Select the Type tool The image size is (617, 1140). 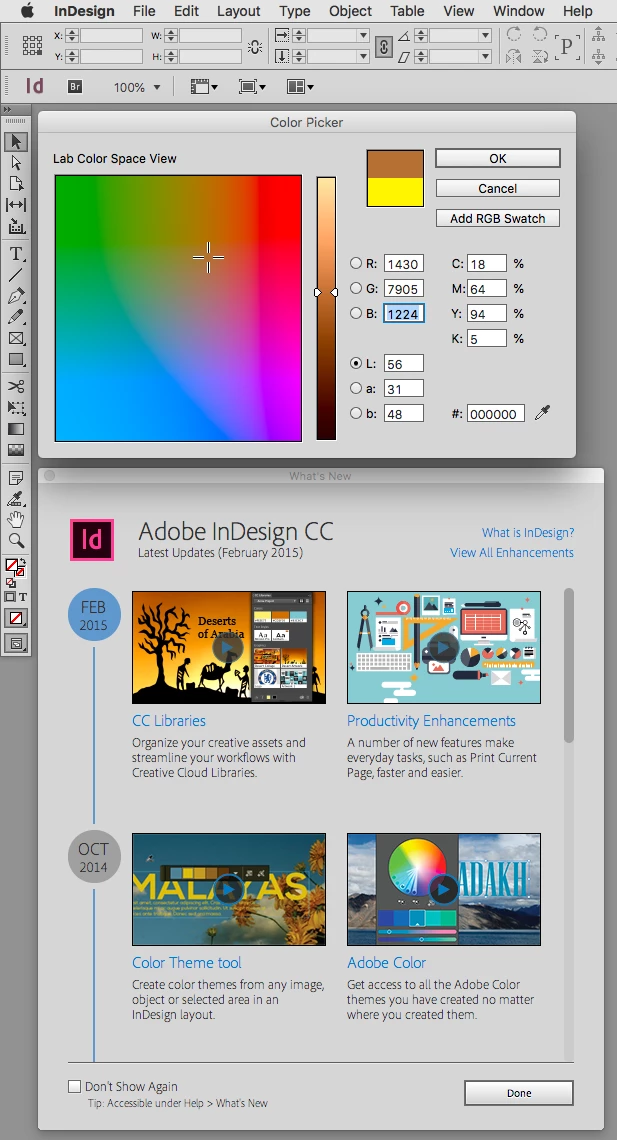pos(16,254)
